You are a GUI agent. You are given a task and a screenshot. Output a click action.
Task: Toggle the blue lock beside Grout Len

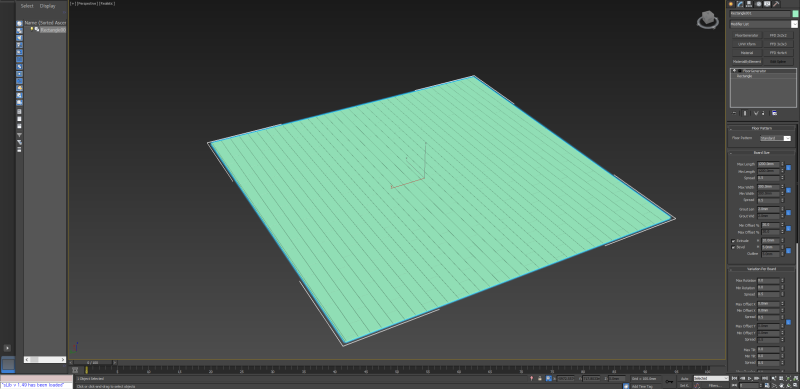point(788,212)
